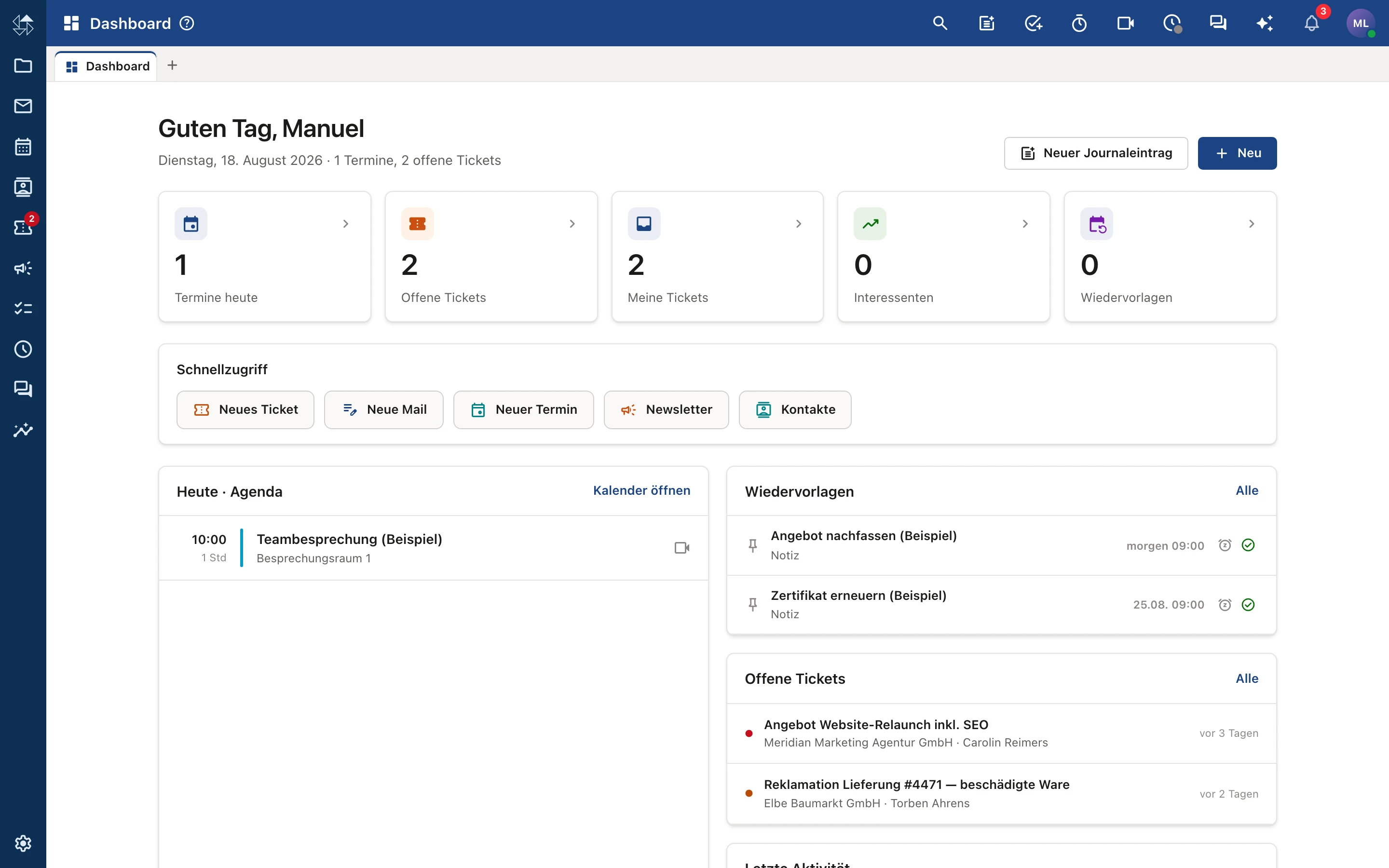Open Teambesprechung (Beispiel) agenda entry
Screen dimensions: 1389x868
(434, 548)
